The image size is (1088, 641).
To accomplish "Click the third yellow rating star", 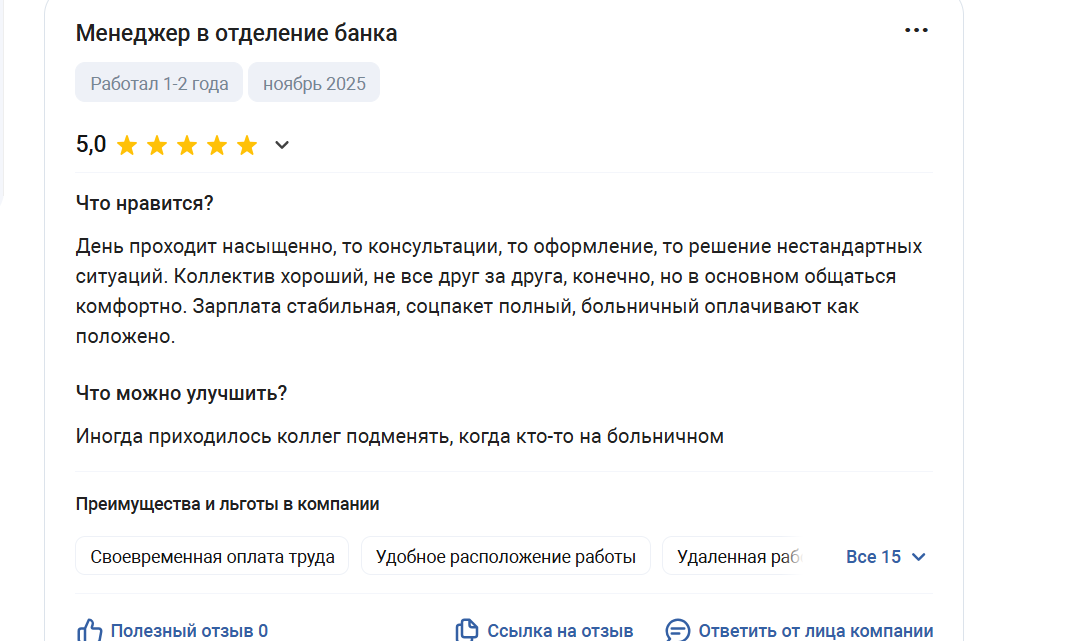I will tap(187, 146).
